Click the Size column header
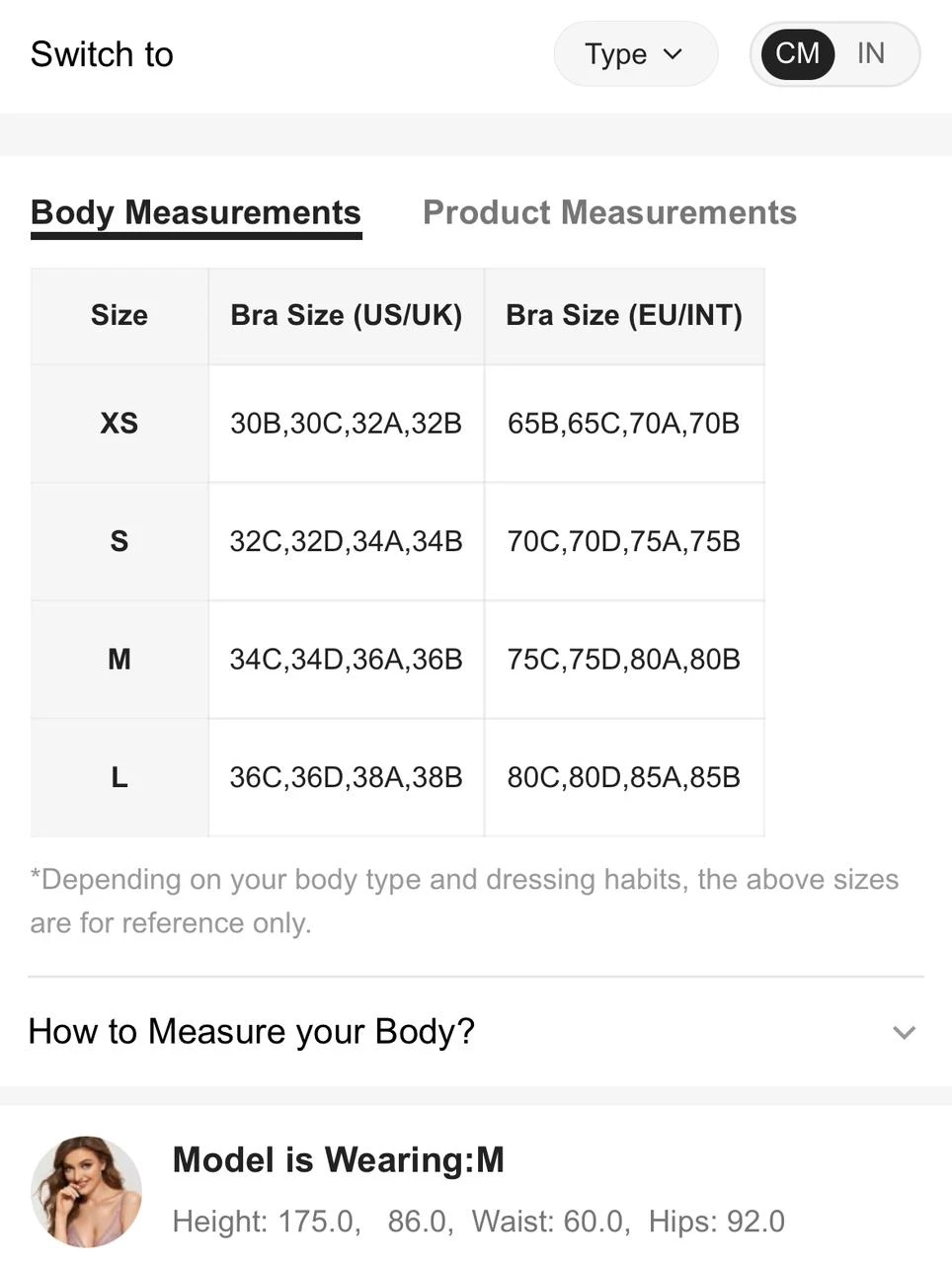 (x=119, y=315)
